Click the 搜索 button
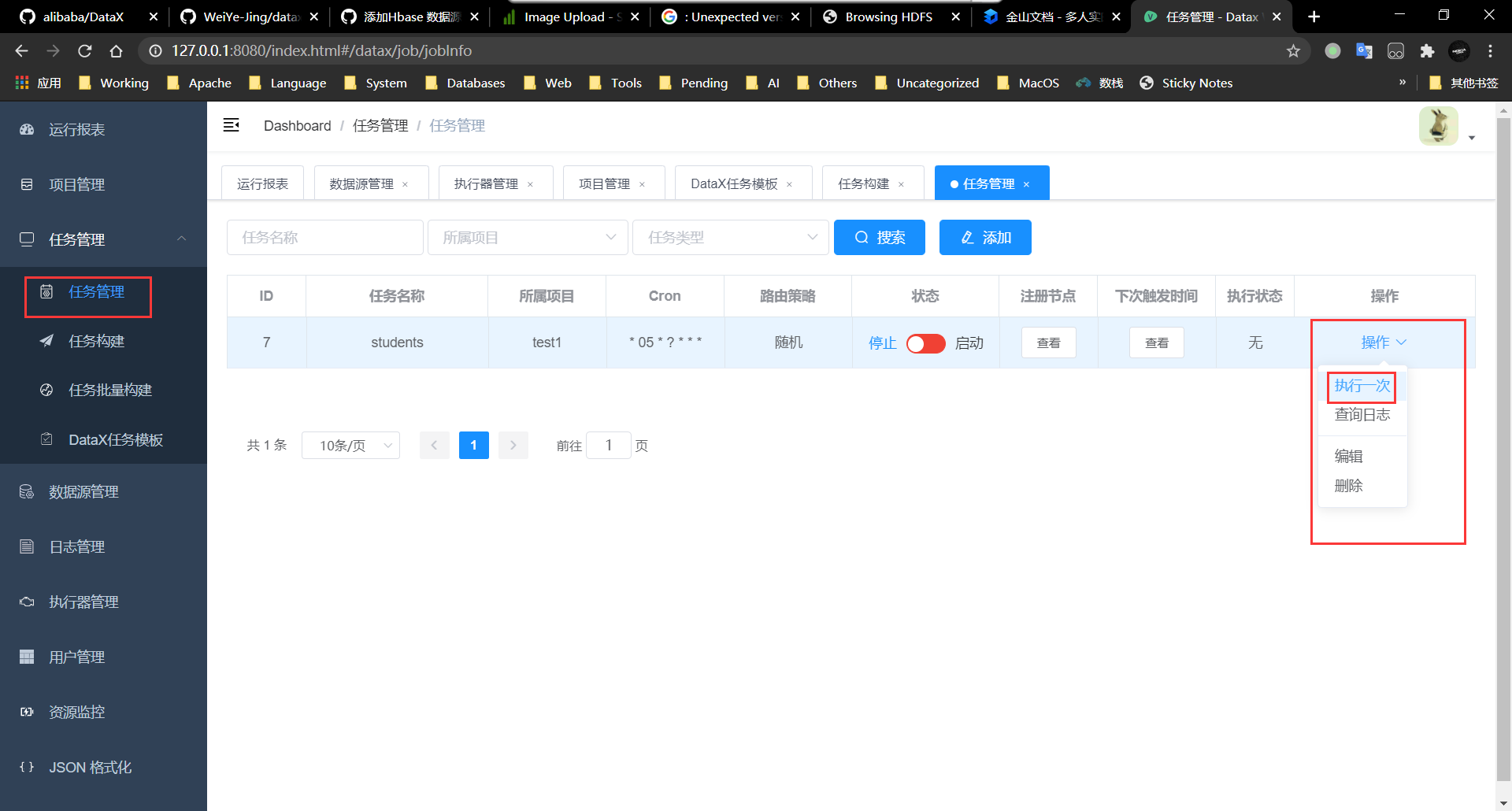1512x811 pixels. tap(879, 237)
